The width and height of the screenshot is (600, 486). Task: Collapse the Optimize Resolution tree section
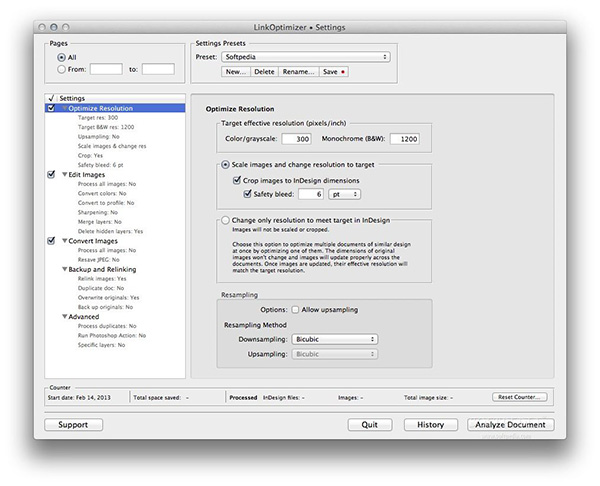click(65, 108)
